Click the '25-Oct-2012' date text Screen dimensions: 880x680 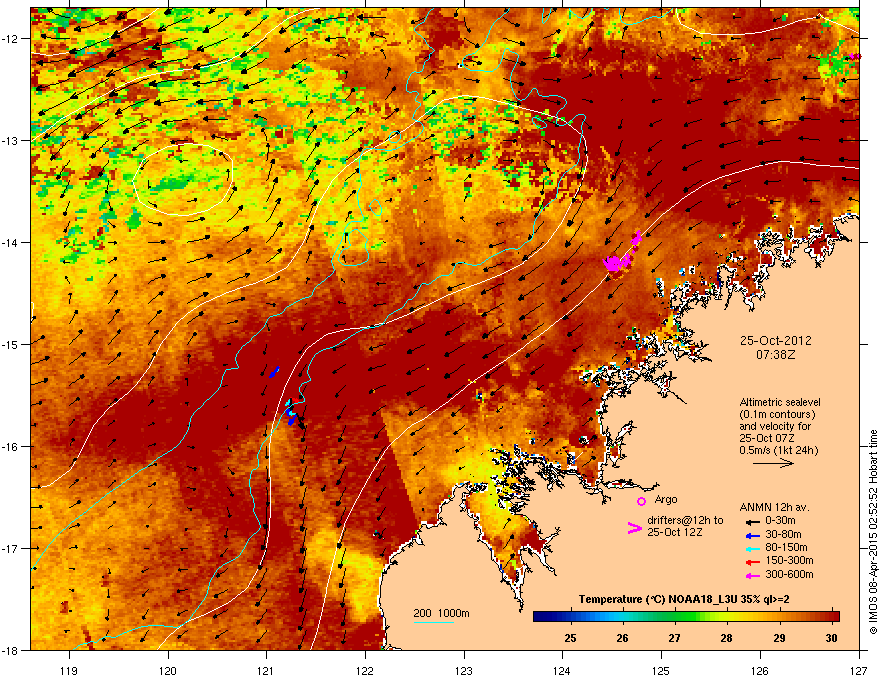776,341
